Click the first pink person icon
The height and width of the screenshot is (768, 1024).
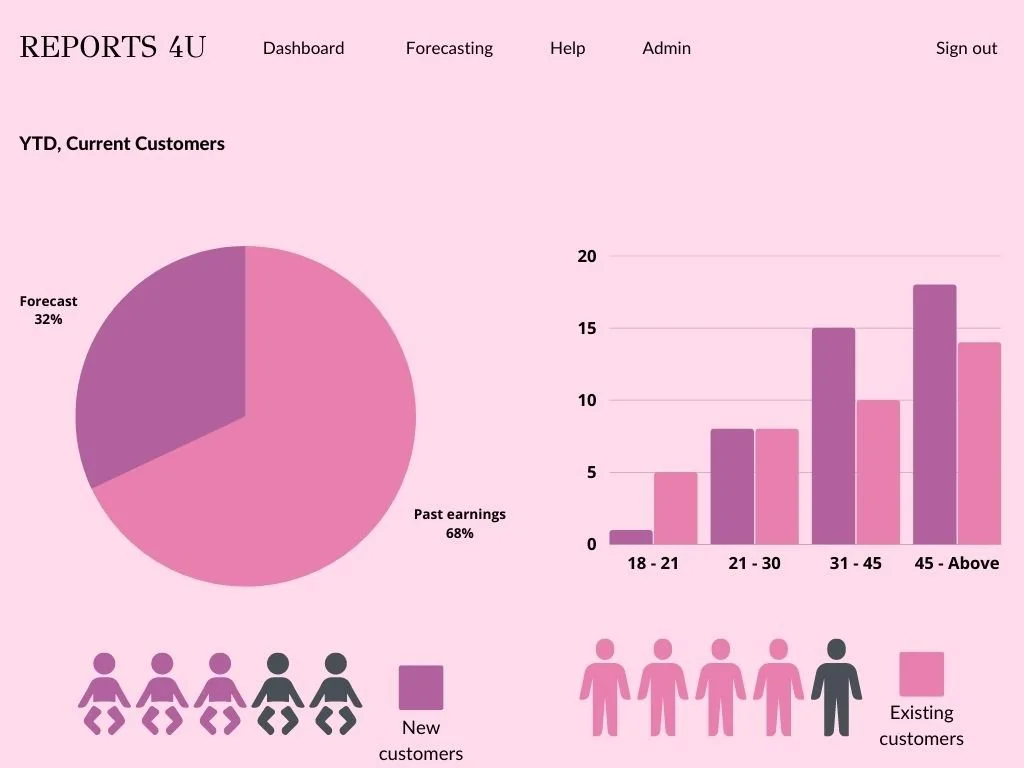coord(604,686)
